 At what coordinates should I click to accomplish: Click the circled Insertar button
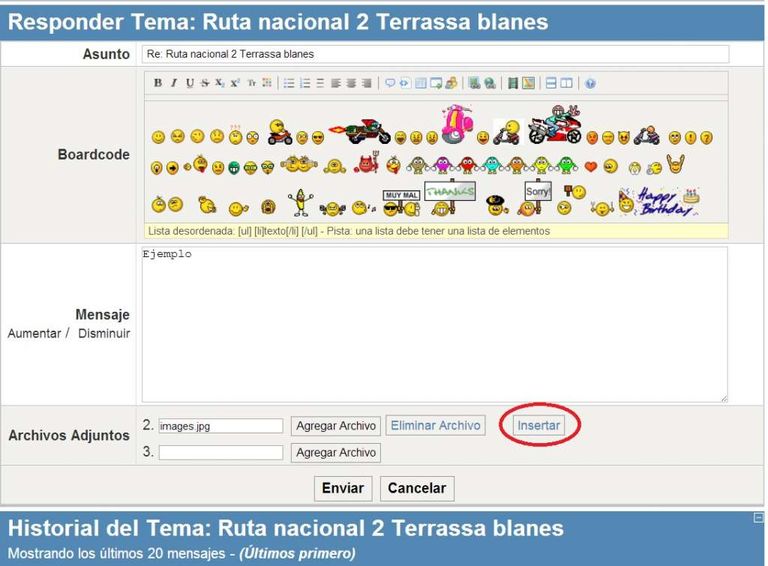pyautogui.click(x=538, y=425)
